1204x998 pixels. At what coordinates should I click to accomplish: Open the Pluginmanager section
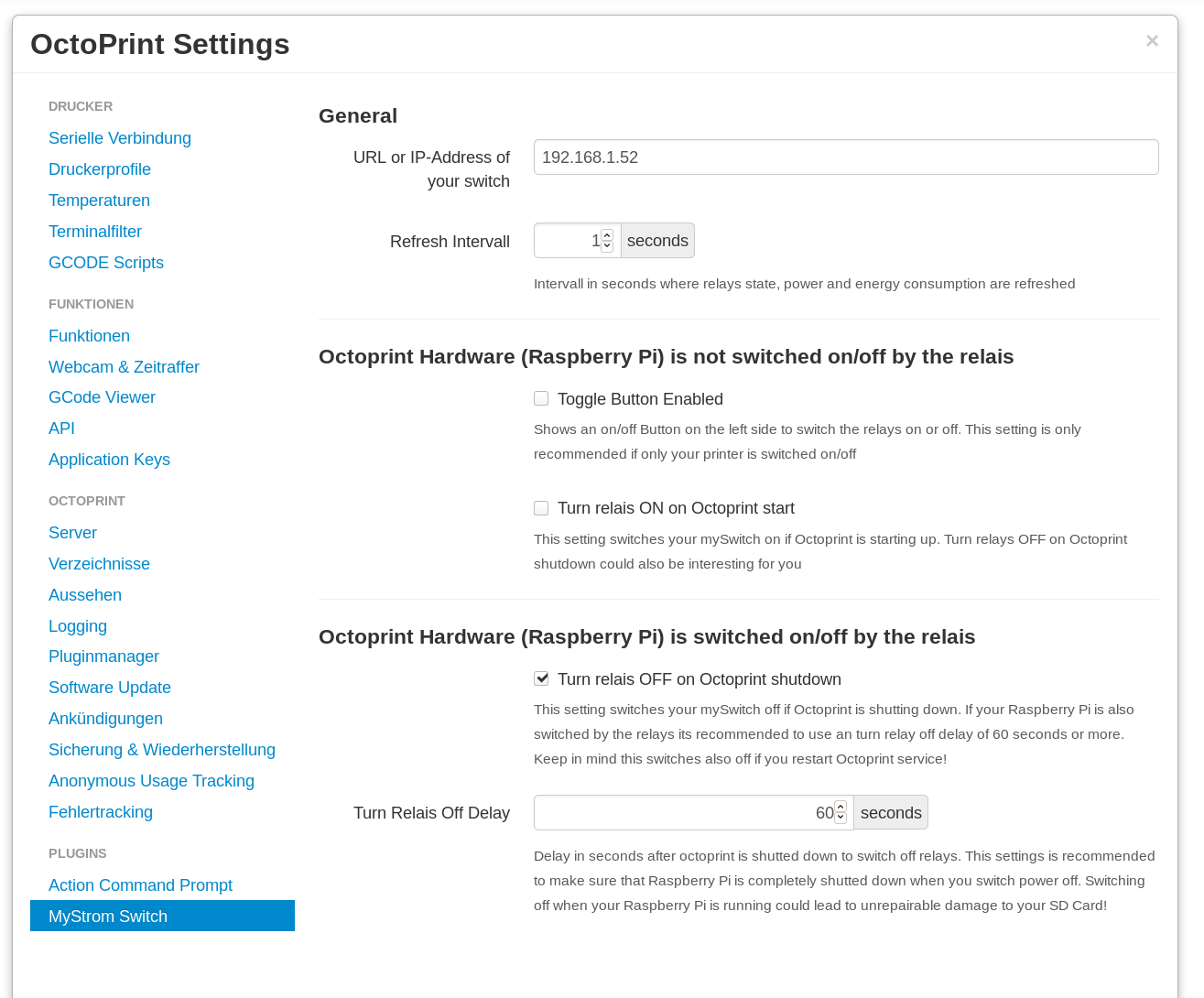(x=103, y=656)
